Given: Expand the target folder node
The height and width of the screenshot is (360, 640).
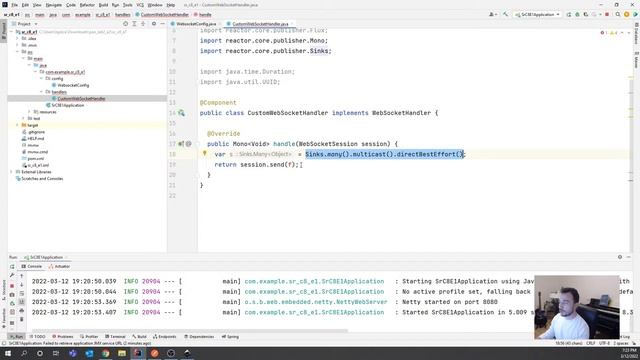Looking at the screenshot, I should point(18,125).
